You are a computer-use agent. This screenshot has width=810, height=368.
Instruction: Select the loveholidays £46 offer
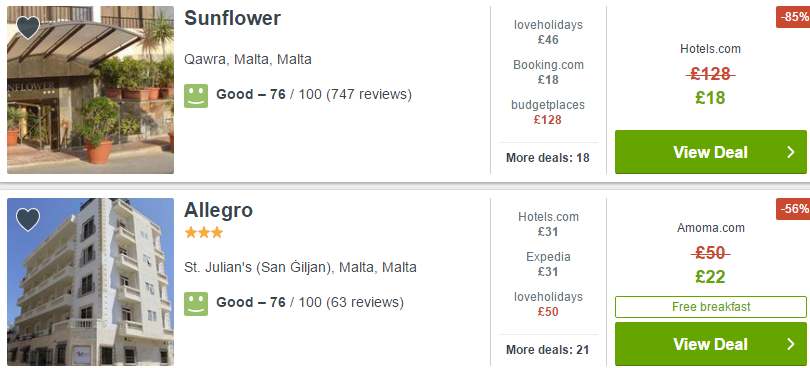pos(548,32)
